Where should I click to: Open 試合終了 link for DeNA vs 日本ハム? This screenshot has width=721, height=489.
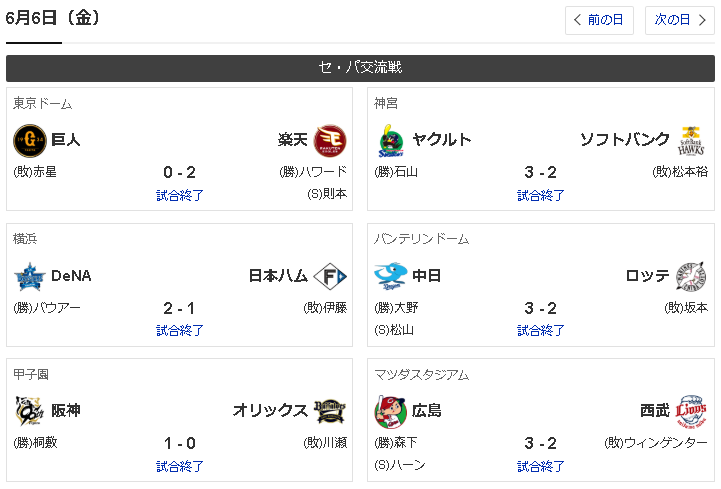click(180, 330)
